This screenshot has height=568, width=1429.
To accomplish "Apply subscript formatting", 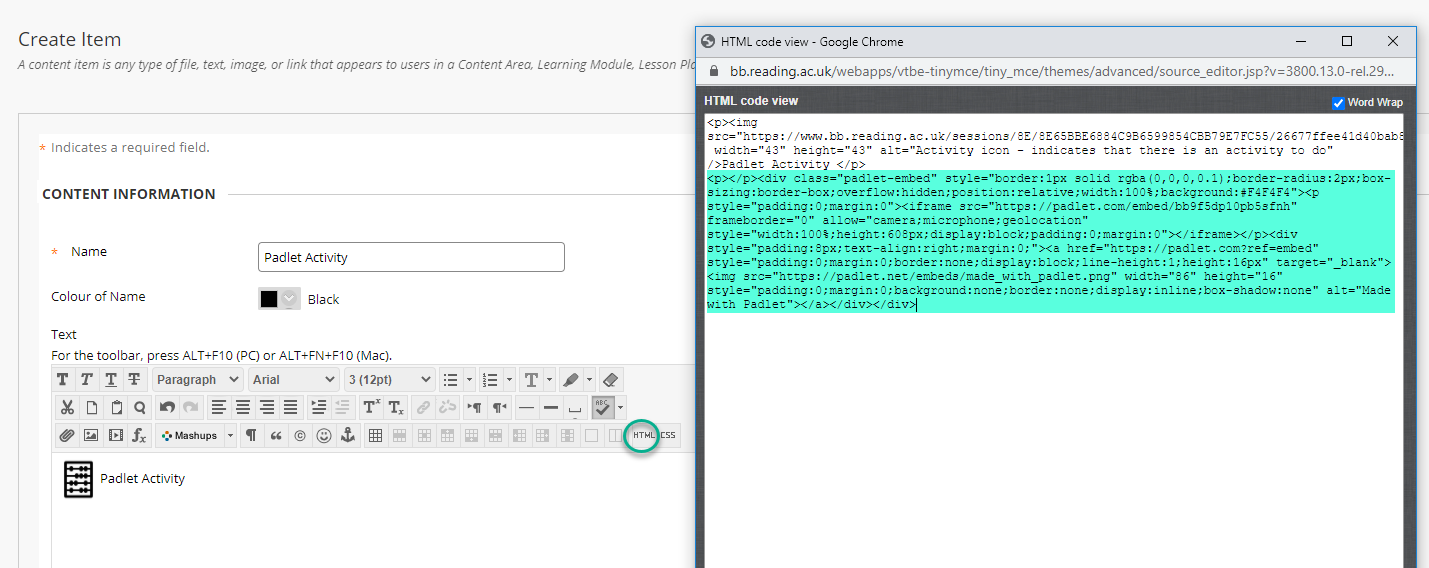I will (395, 407).
